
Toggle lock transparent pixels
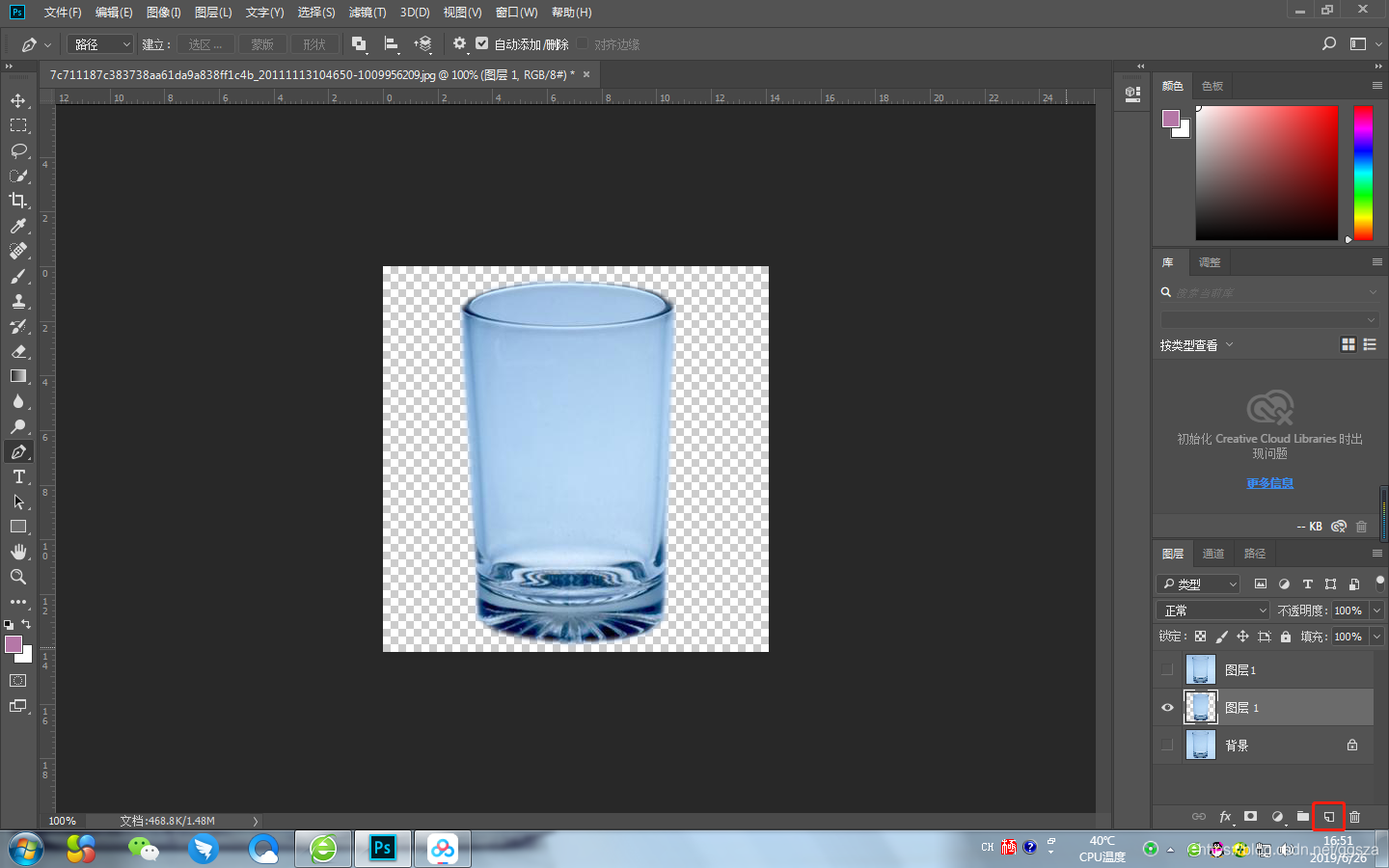1200,637
